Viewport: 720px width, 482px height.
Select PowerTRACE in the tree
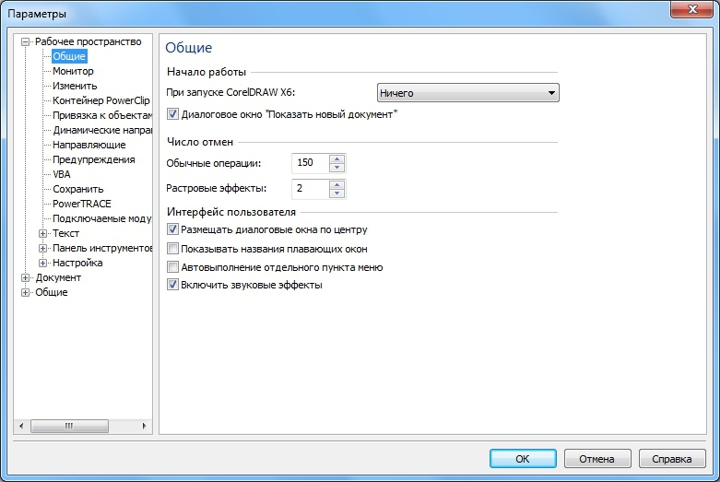(x=81, y=204)
